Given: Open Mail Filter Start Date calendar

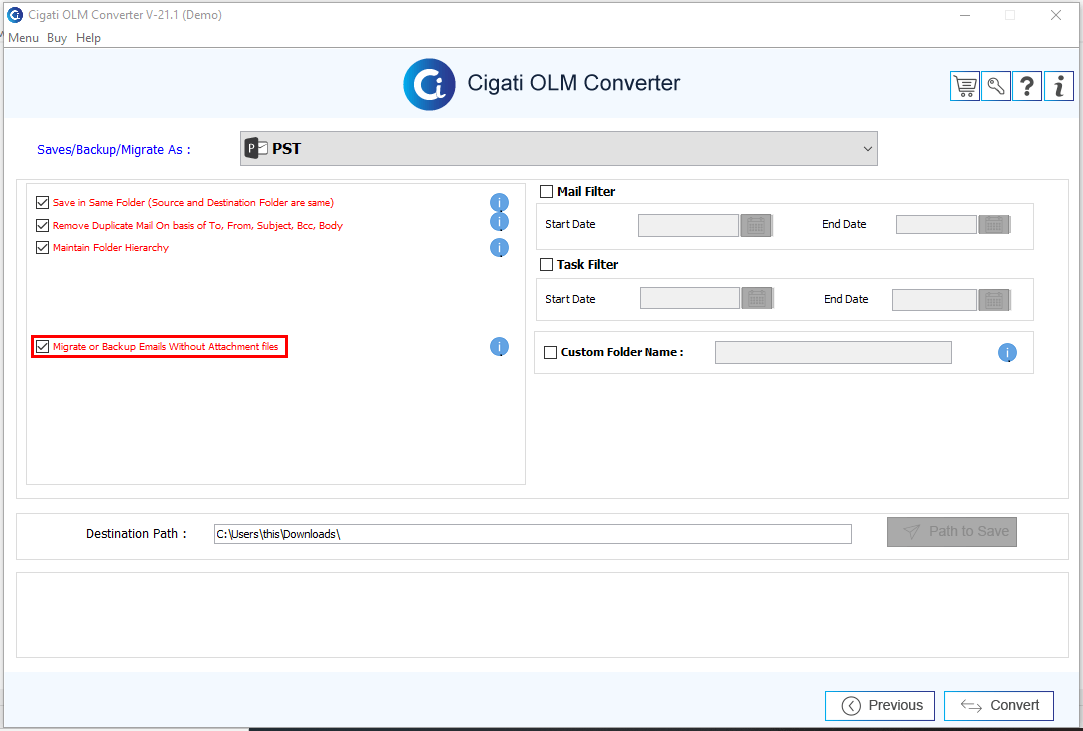Looking at the screenshot, I should pos(756,225).
